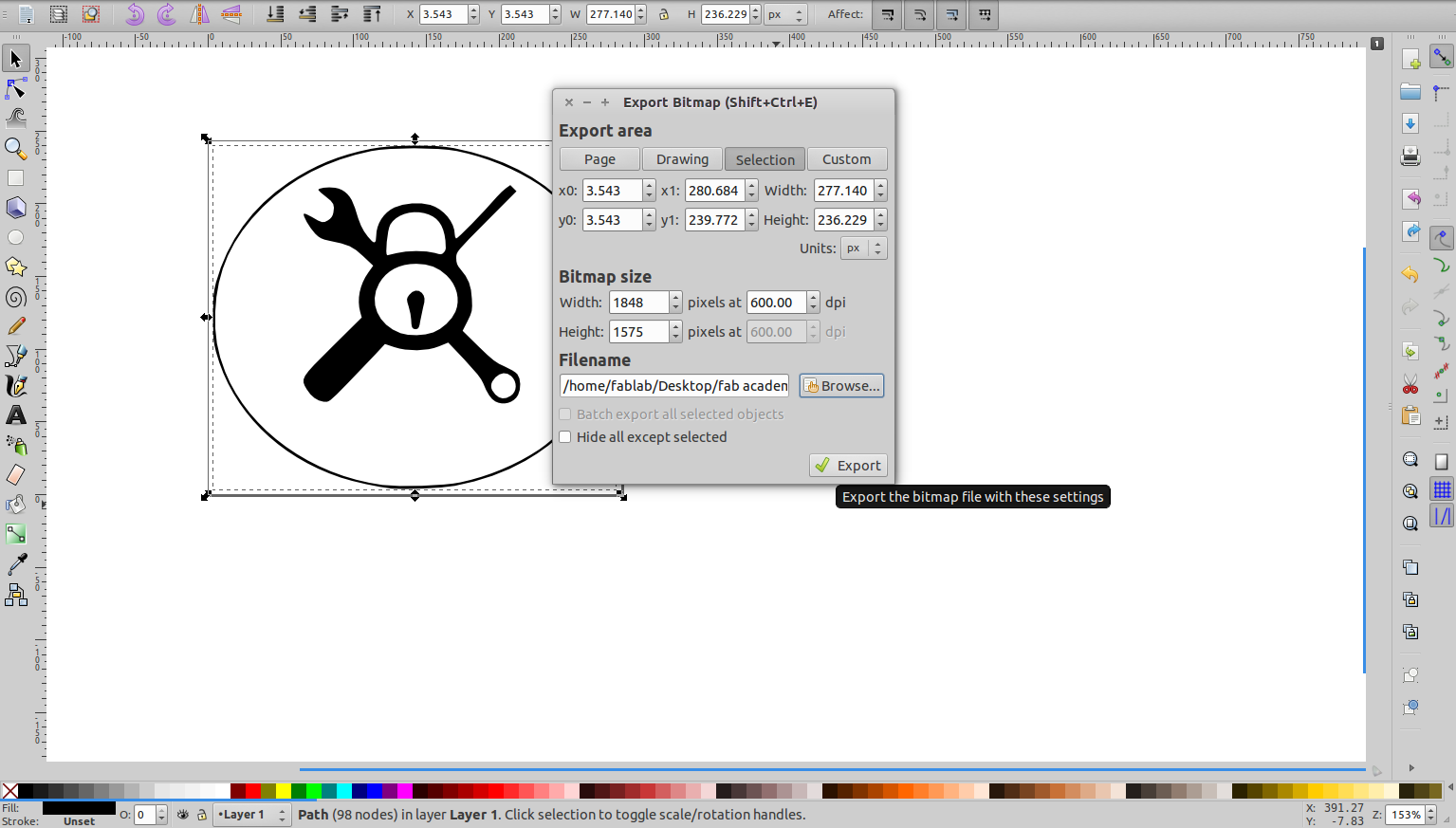The width and height of the screenshot is (1456, 828).
Task: Adjust bitmap Width pixel spinner
Action: [675, 303]
